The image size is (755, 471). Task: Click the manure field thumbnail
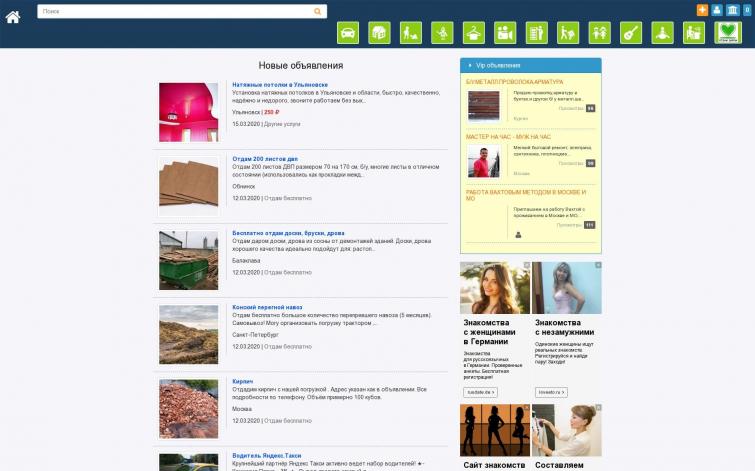coord(189,335)
